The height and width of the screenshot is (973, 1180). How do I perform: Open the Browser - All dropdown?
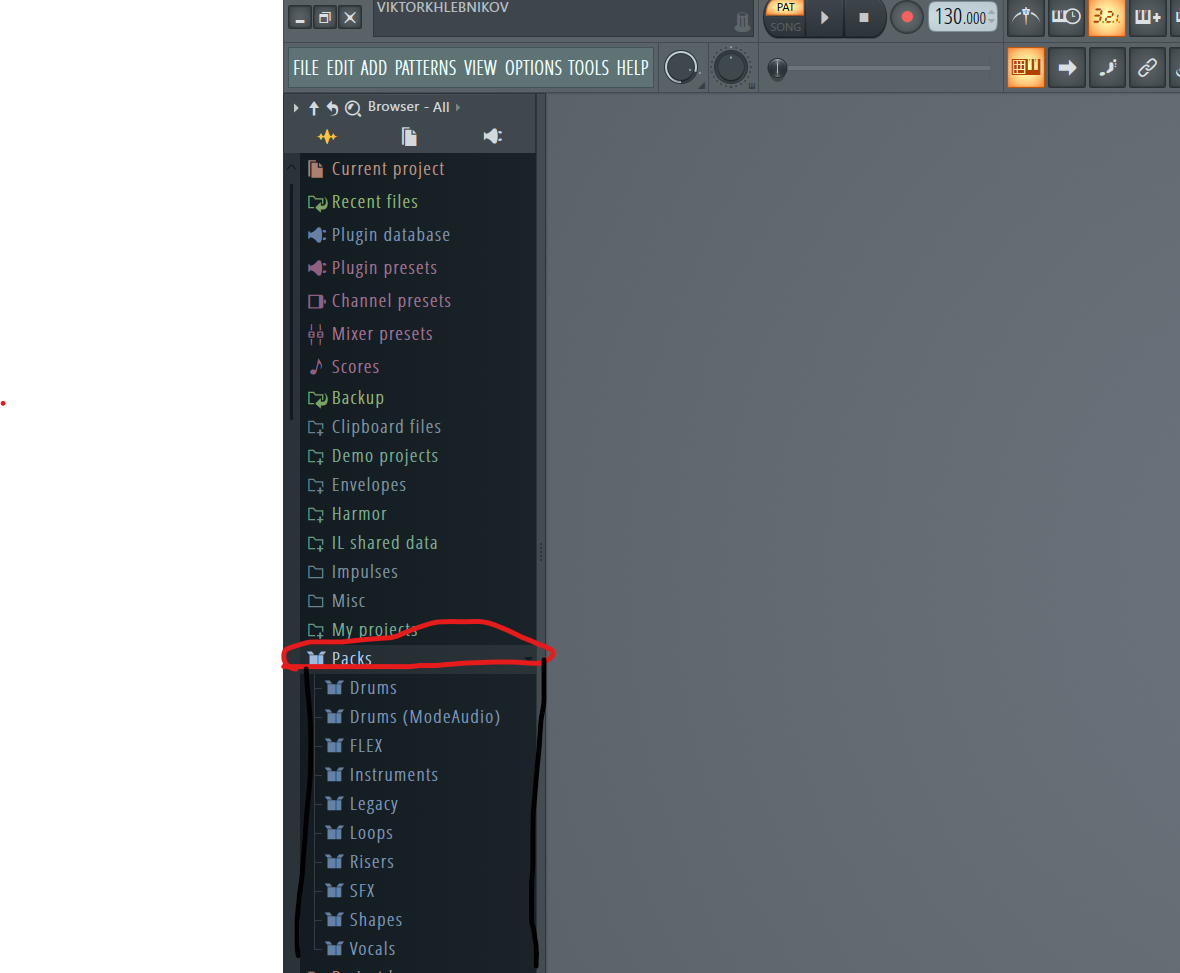[413, 107]
